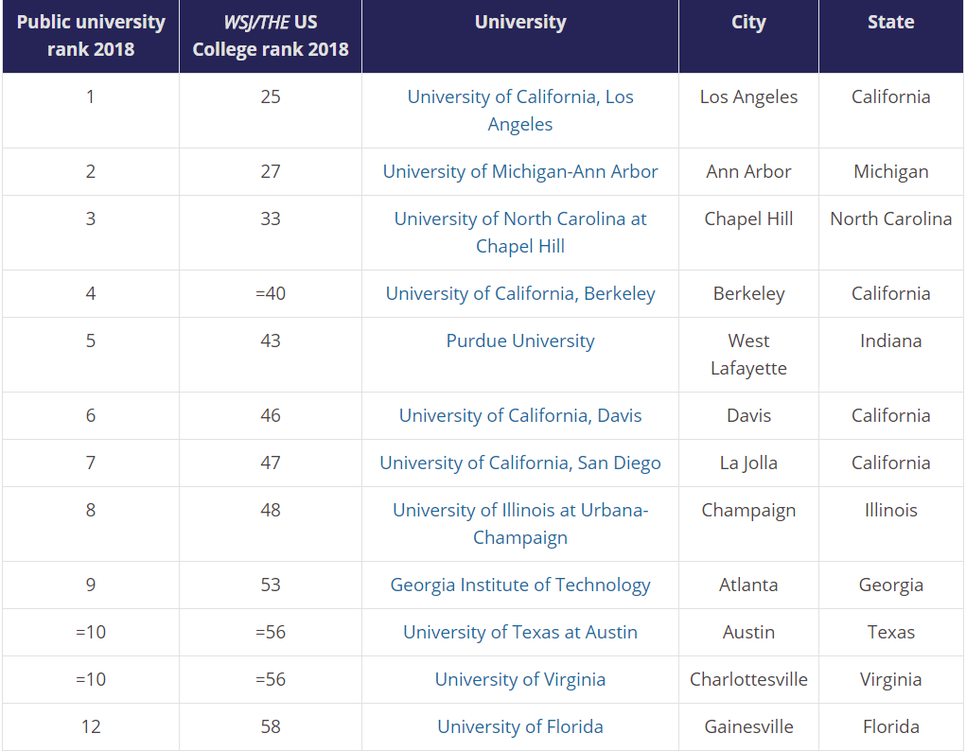Click the Public university rank 2018 header
Viewport: 966px width, 751px height.
91,36
